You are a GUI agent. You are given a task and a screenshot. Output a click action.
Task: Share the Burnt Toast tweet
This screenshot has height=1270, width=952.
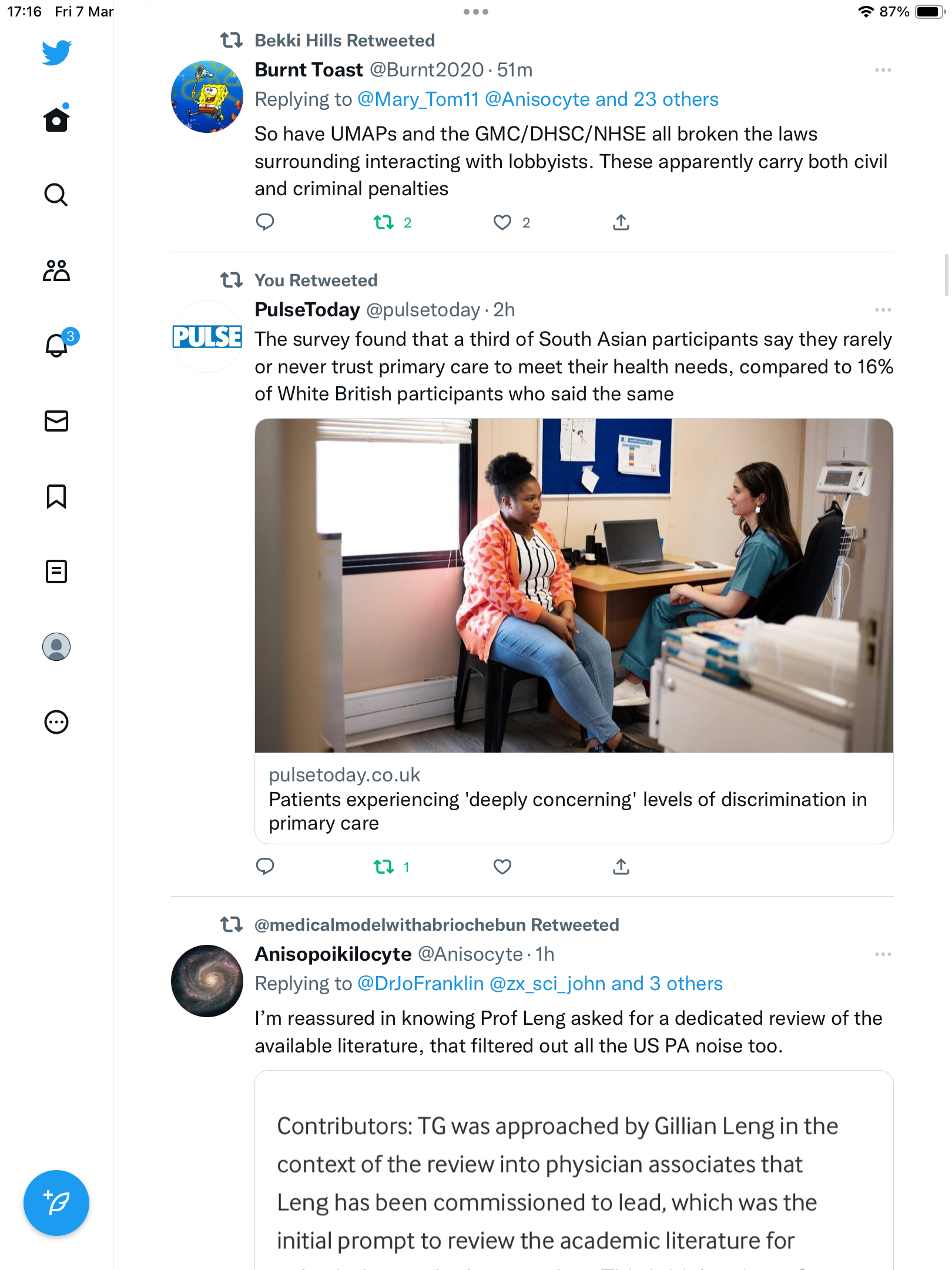[x=621, y=222]
